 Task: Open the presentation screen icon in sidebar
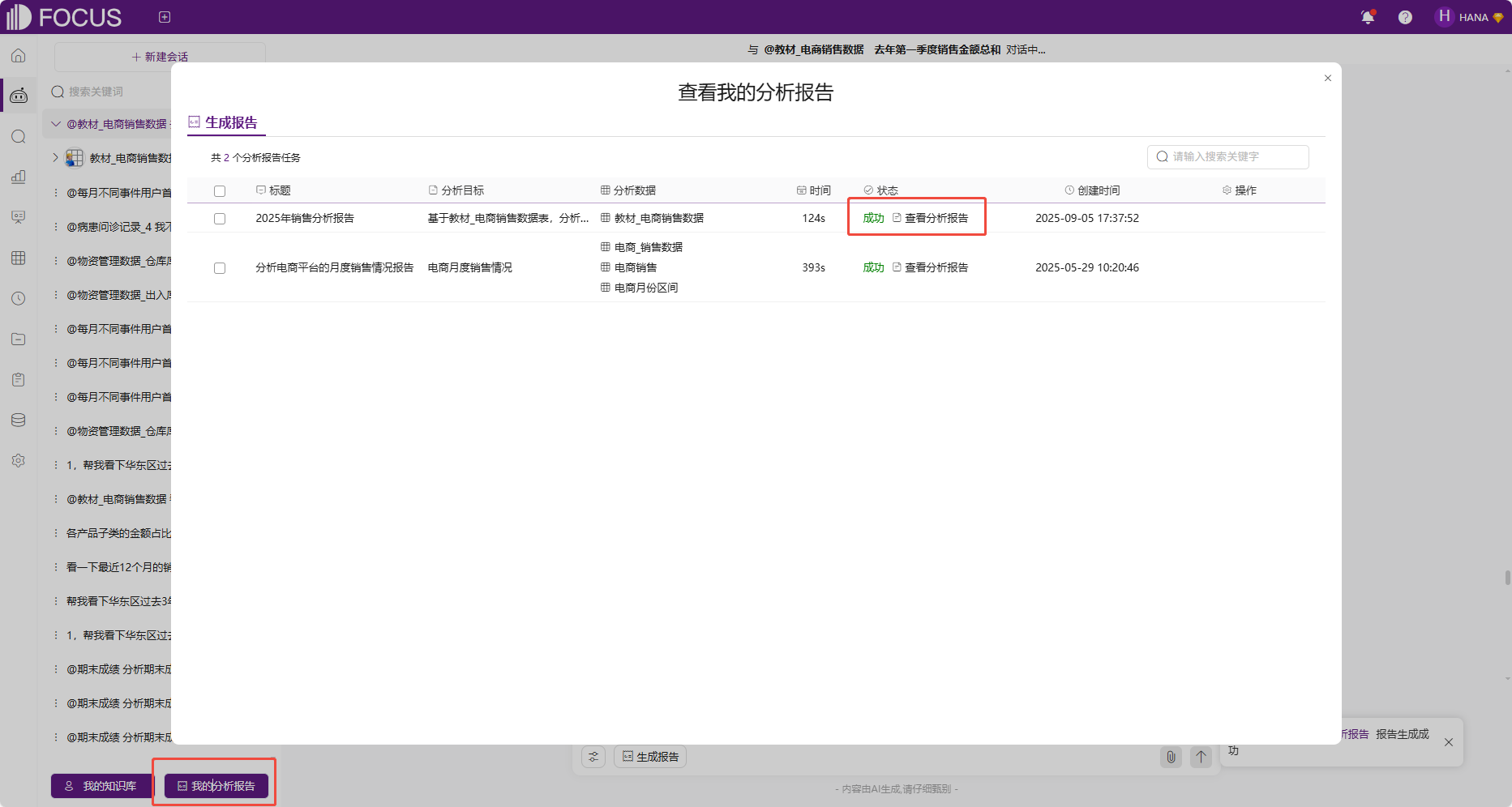point(18,217)
